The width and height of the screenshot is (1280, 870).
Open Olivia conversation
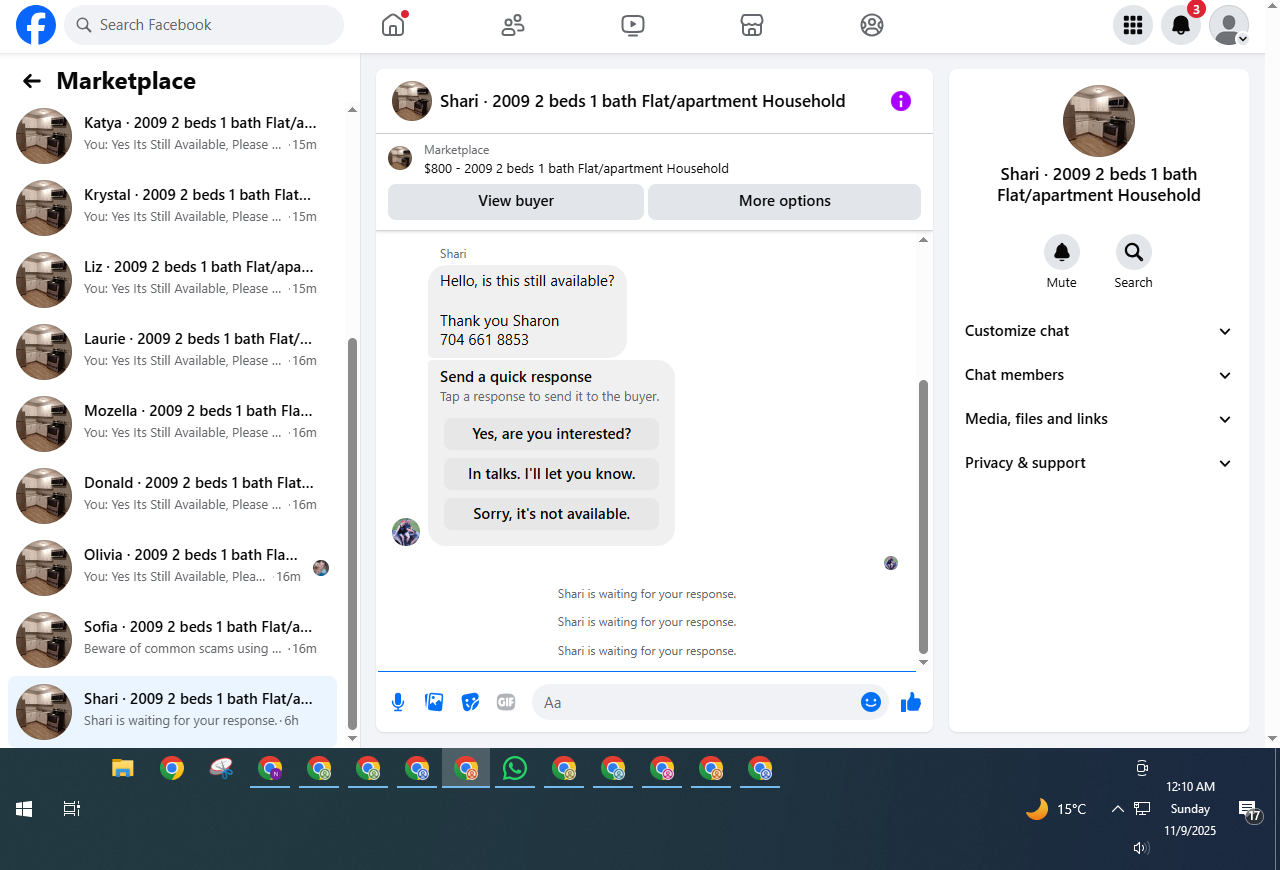point(172,567)
